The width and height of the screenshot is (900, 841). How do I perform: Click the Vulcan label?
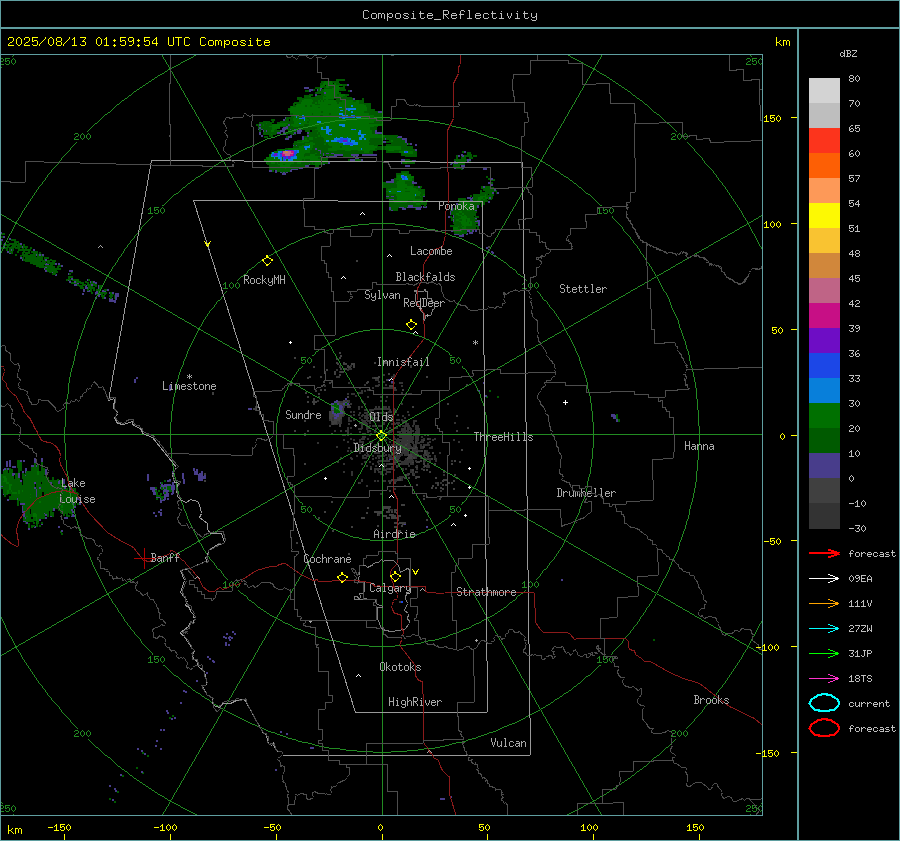point(508,743)
